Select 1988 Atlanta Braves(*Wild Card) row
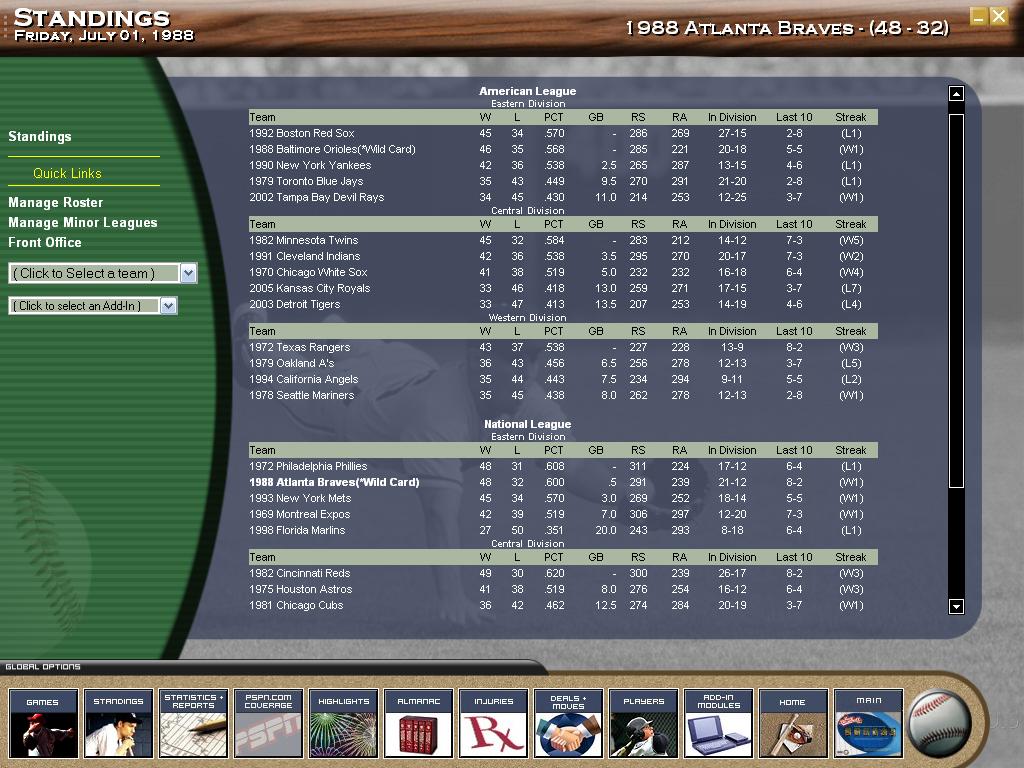Viewport: 1024px width, 768px height. pos(563,482)
